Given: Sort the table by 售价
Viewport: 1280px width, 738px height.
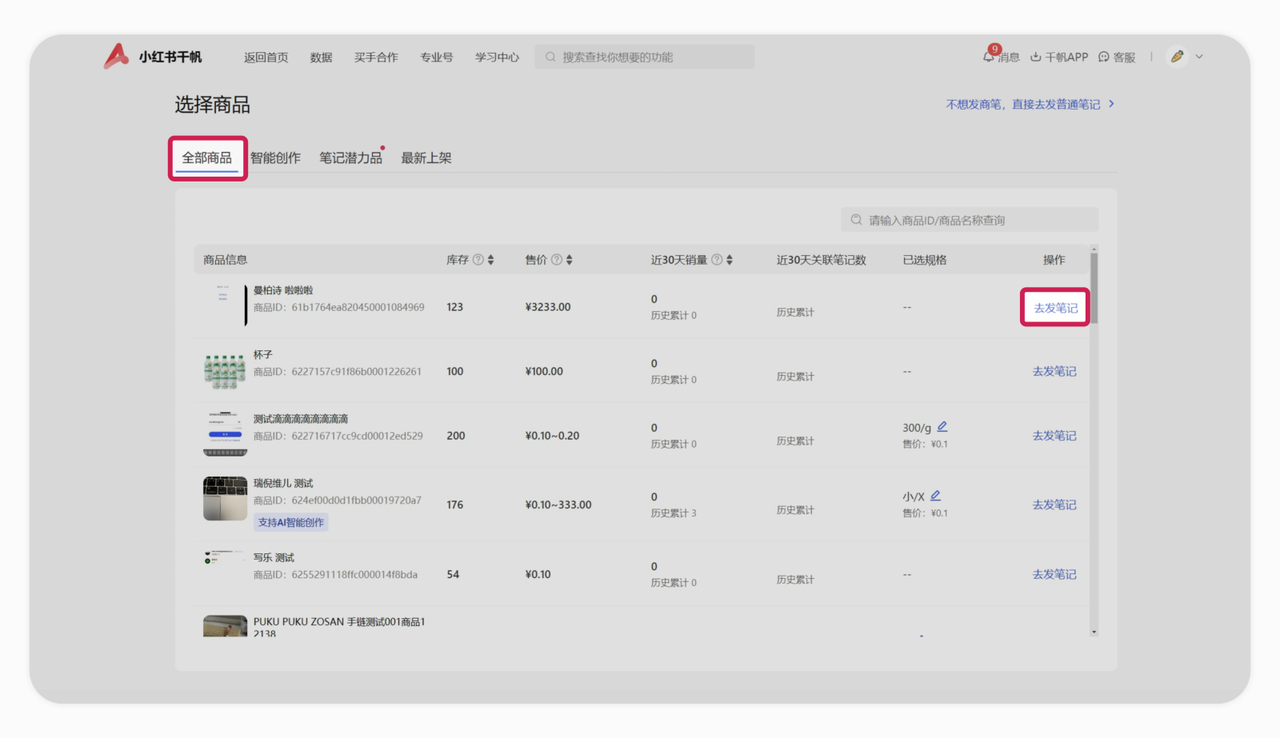Looking at the screenshot, I should pos(570,260).
